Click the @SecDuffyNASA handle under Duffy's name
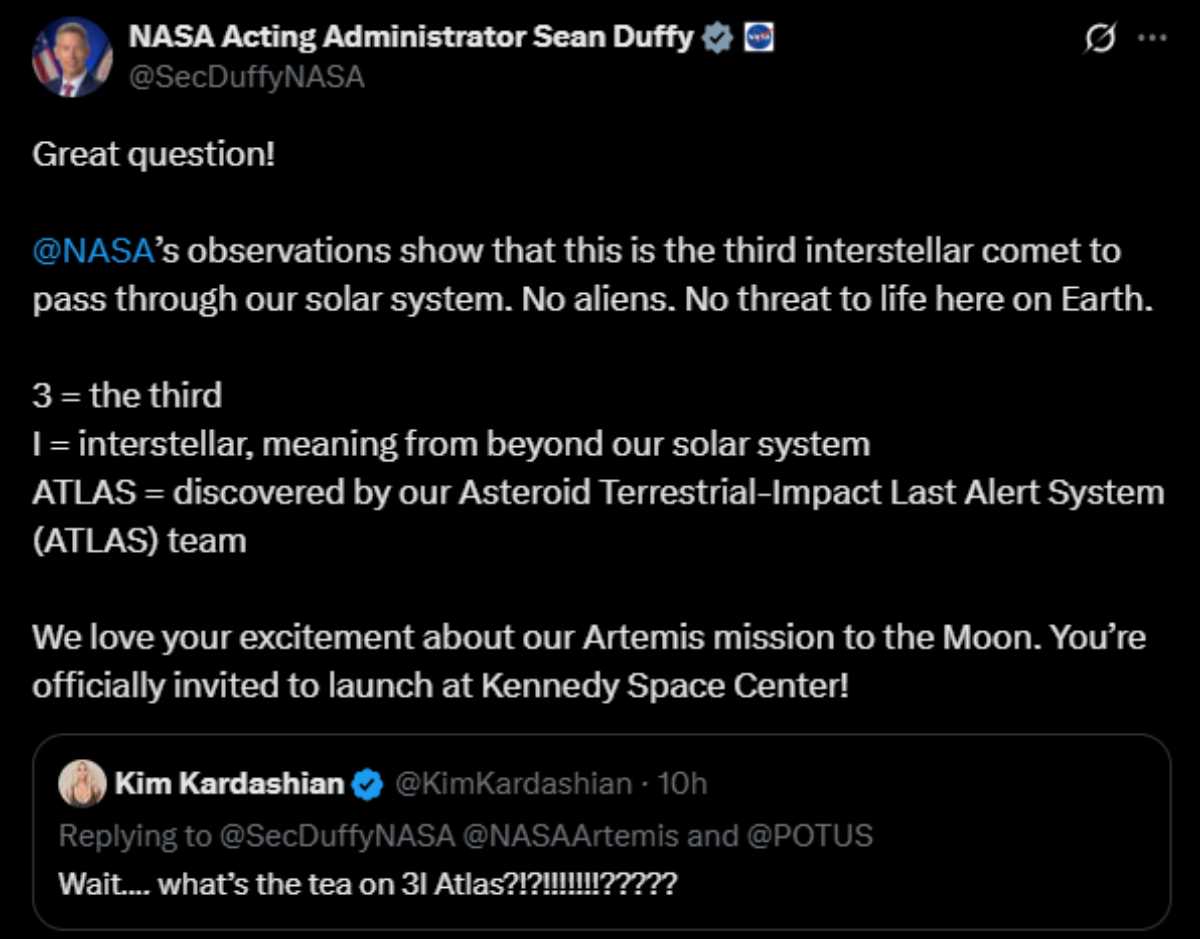 [x=248, y=75]
